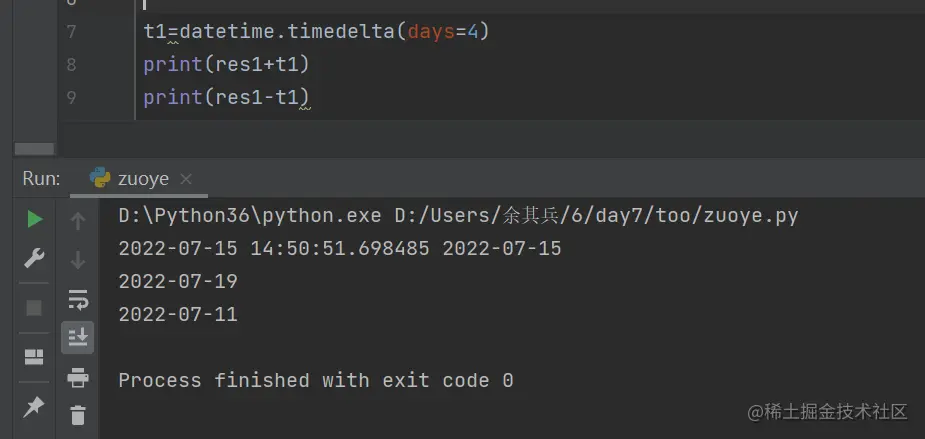
Task: Close the zuoye run tab
Action: [x=186, y=180]
